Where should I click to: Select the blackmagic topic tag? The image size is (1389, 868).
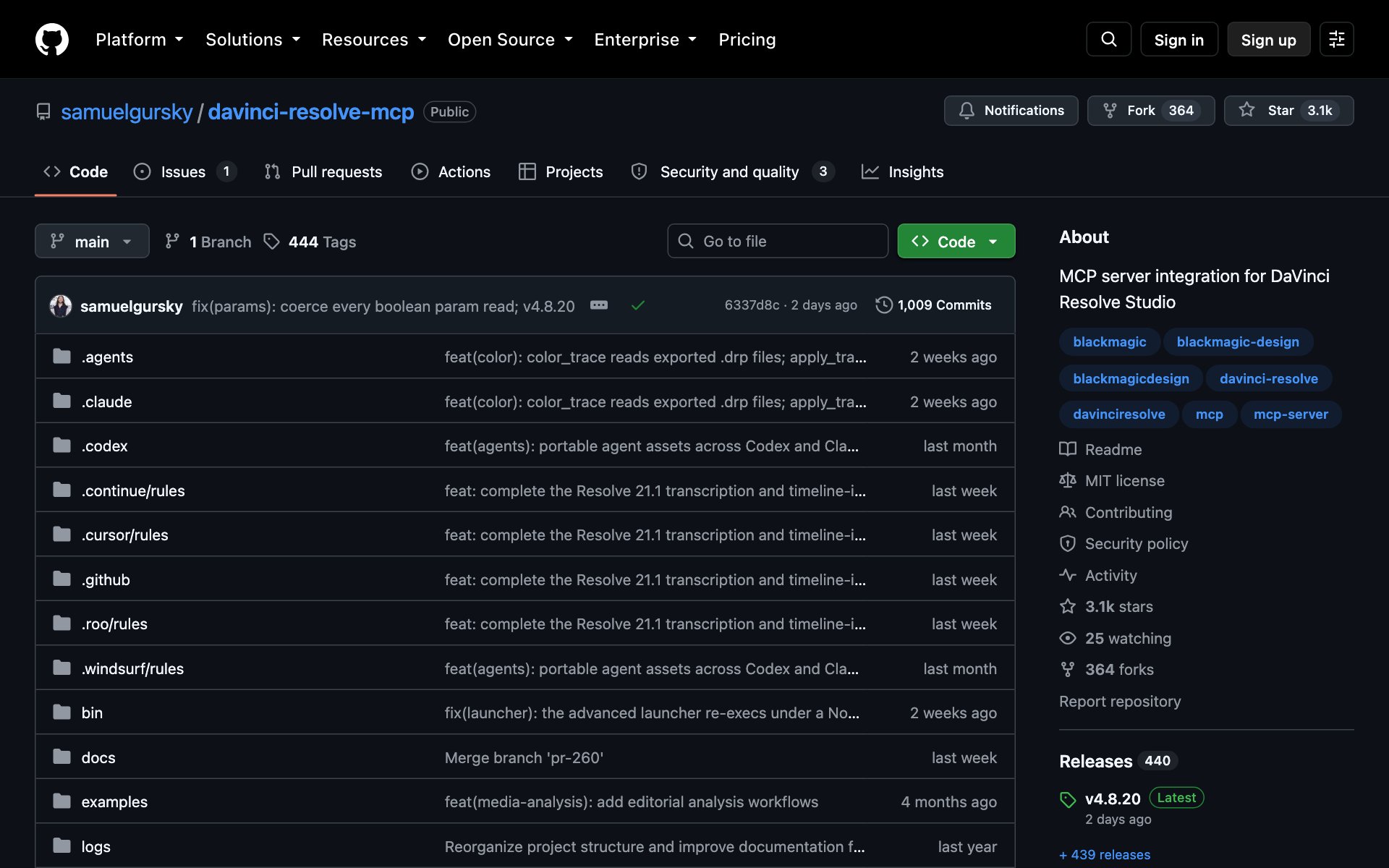pyautogui.click(x=1109, y=341)
